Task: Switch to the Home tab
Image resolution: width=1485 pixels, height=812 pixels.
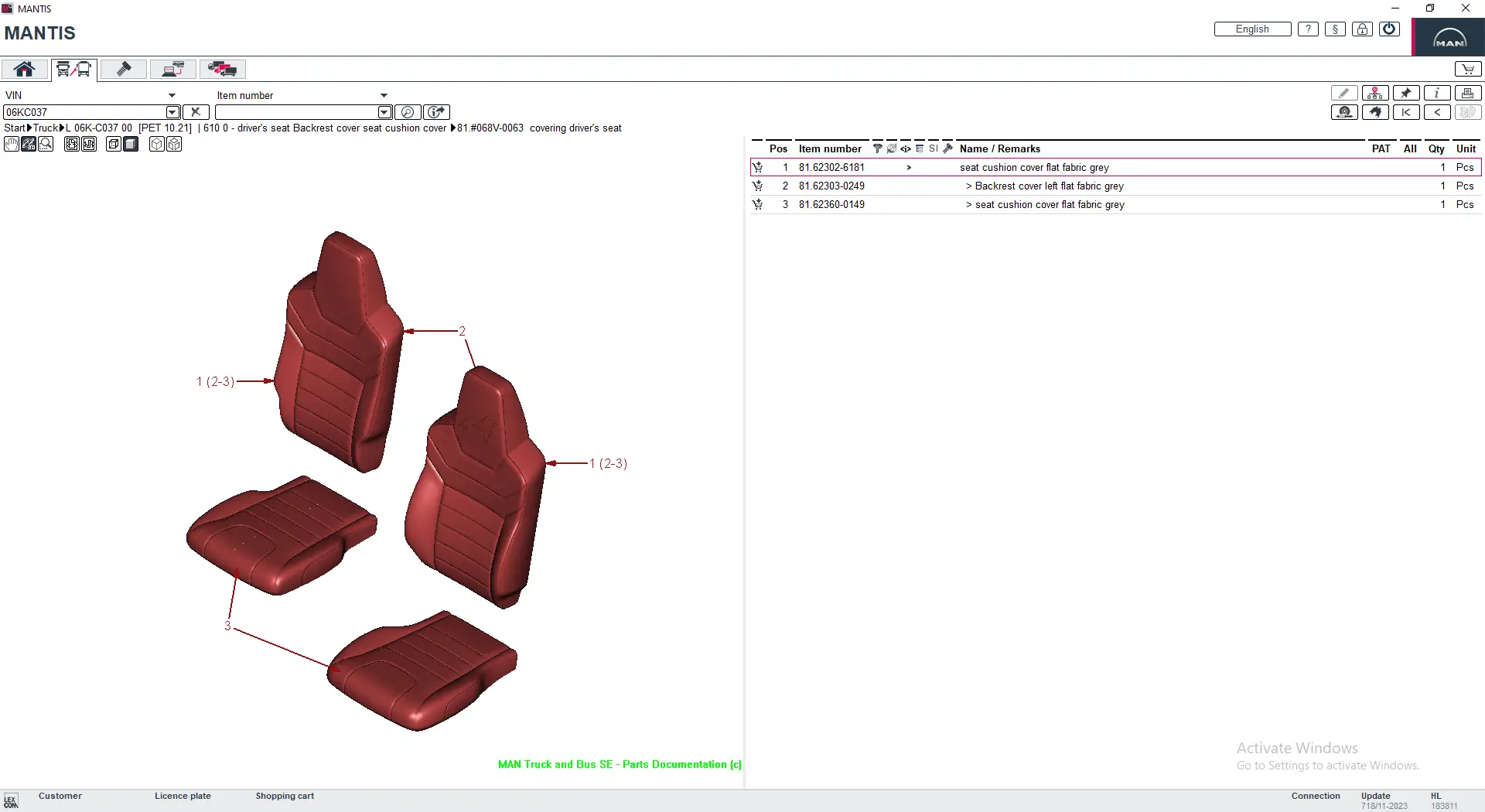Action: [x=24, y=69]
